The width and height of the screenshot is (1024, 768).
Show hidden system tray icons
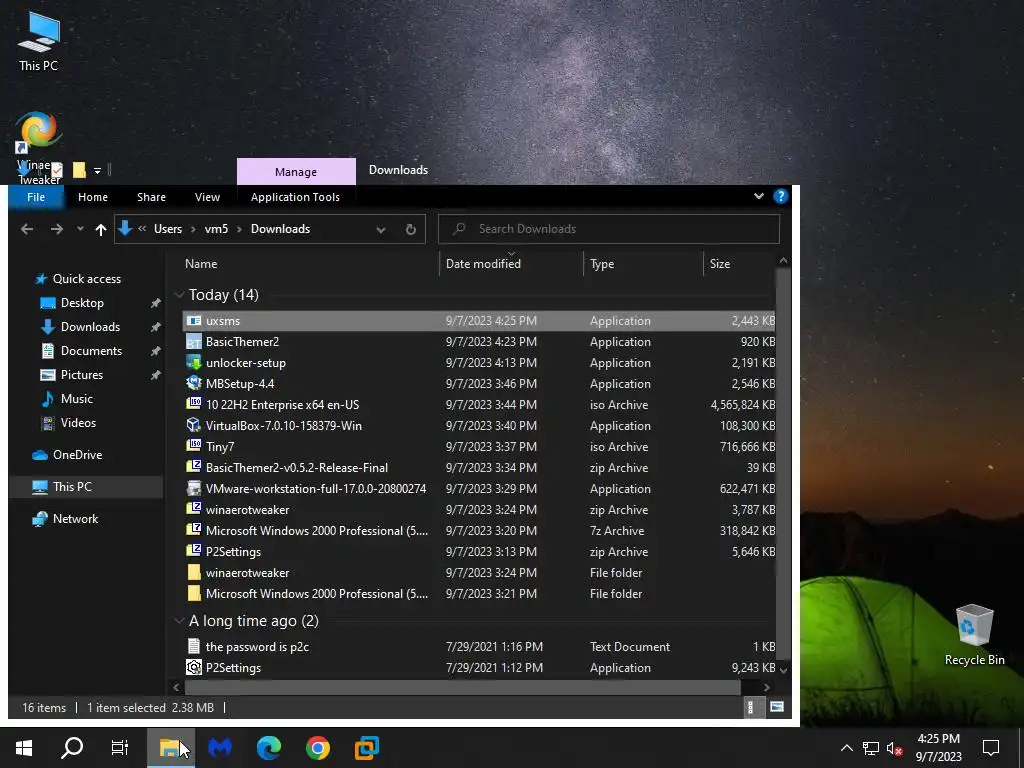846,748
